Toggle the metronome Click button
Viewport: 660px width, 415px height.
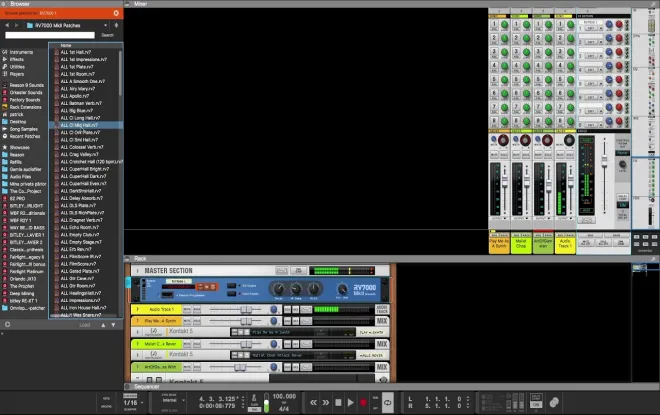coord(254,410)
